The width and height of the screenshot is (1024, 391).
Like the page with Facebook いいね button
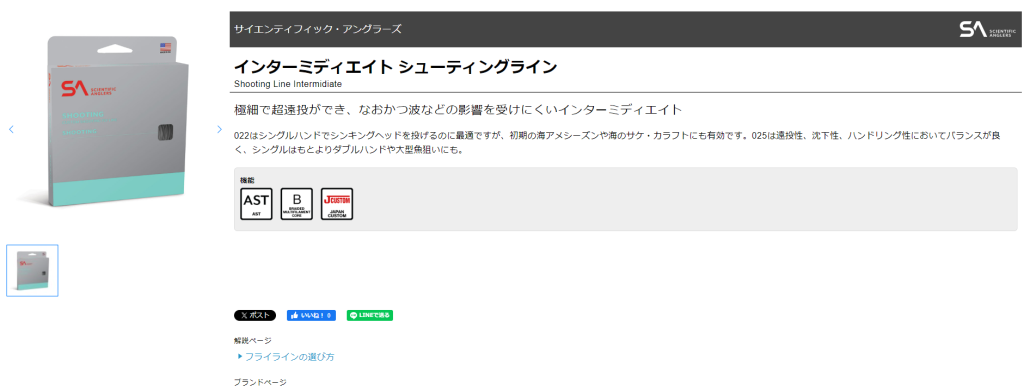pos(311,315)
